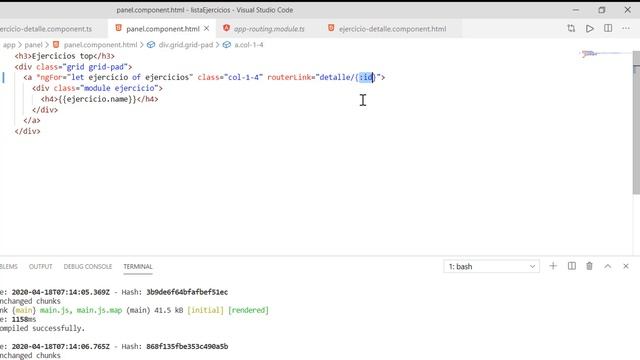Click the {{ejercicio.name}} interpolation text
This screenshot has width=640, height=360.
pos(97,99)
